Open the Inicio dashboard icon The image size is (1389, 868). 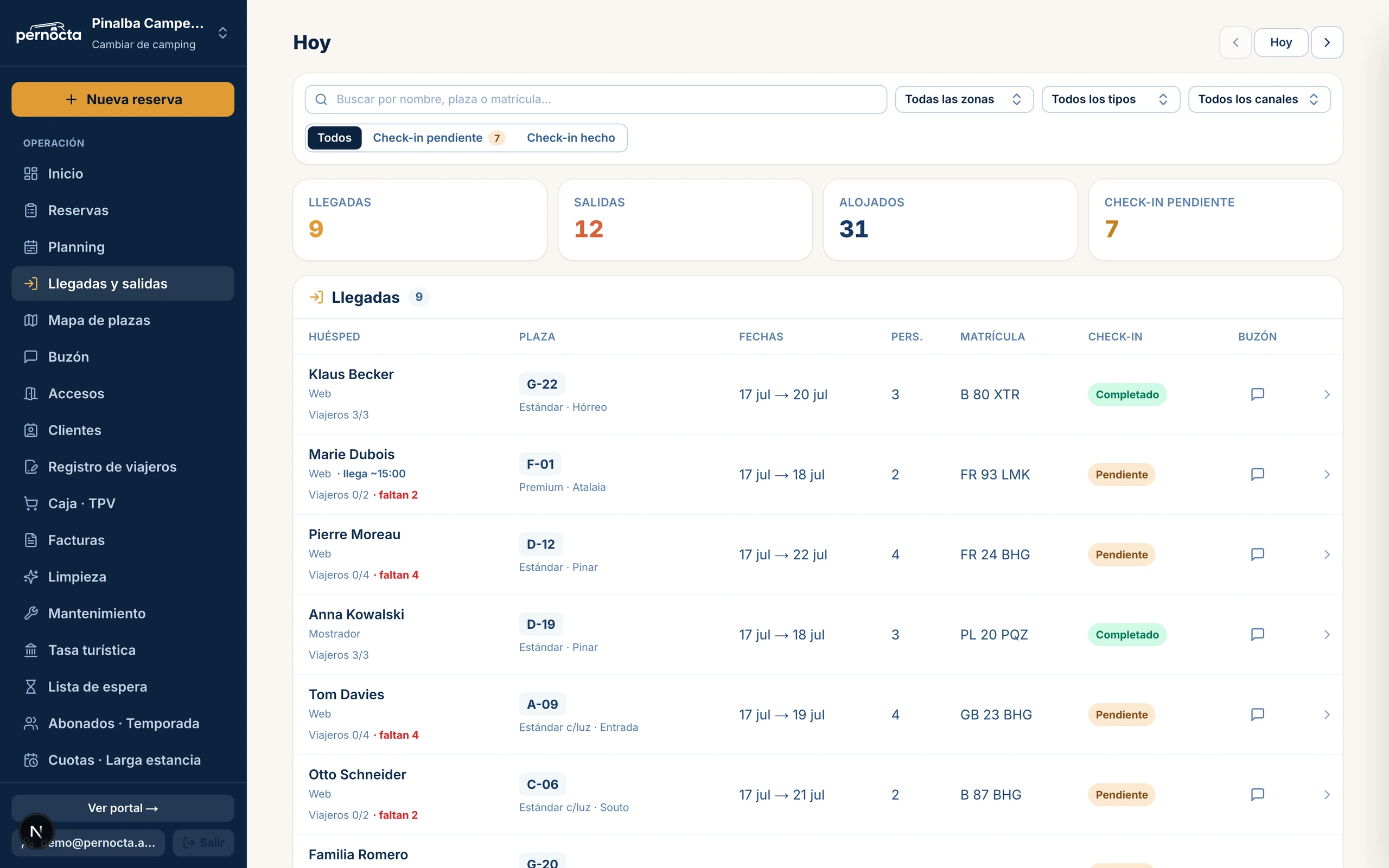coord(31,174)
